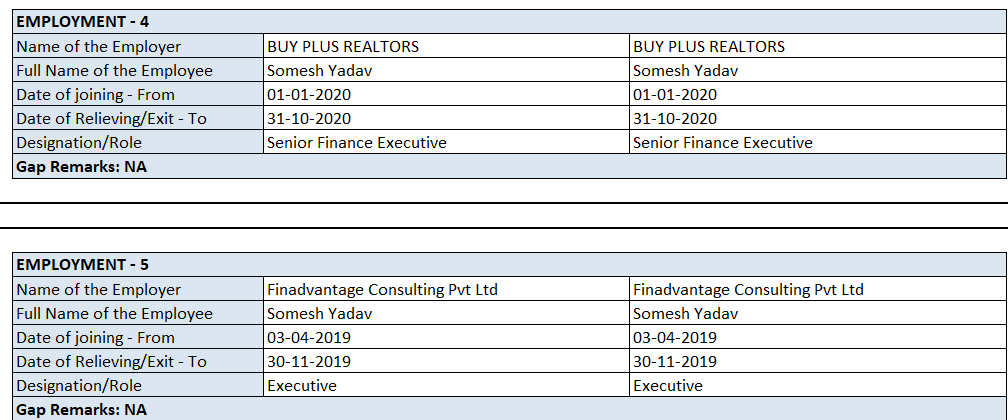Select the first 03-04-2019 joining date cell
The width and height of the screenshot is (1008, 420).
[309, 337]
